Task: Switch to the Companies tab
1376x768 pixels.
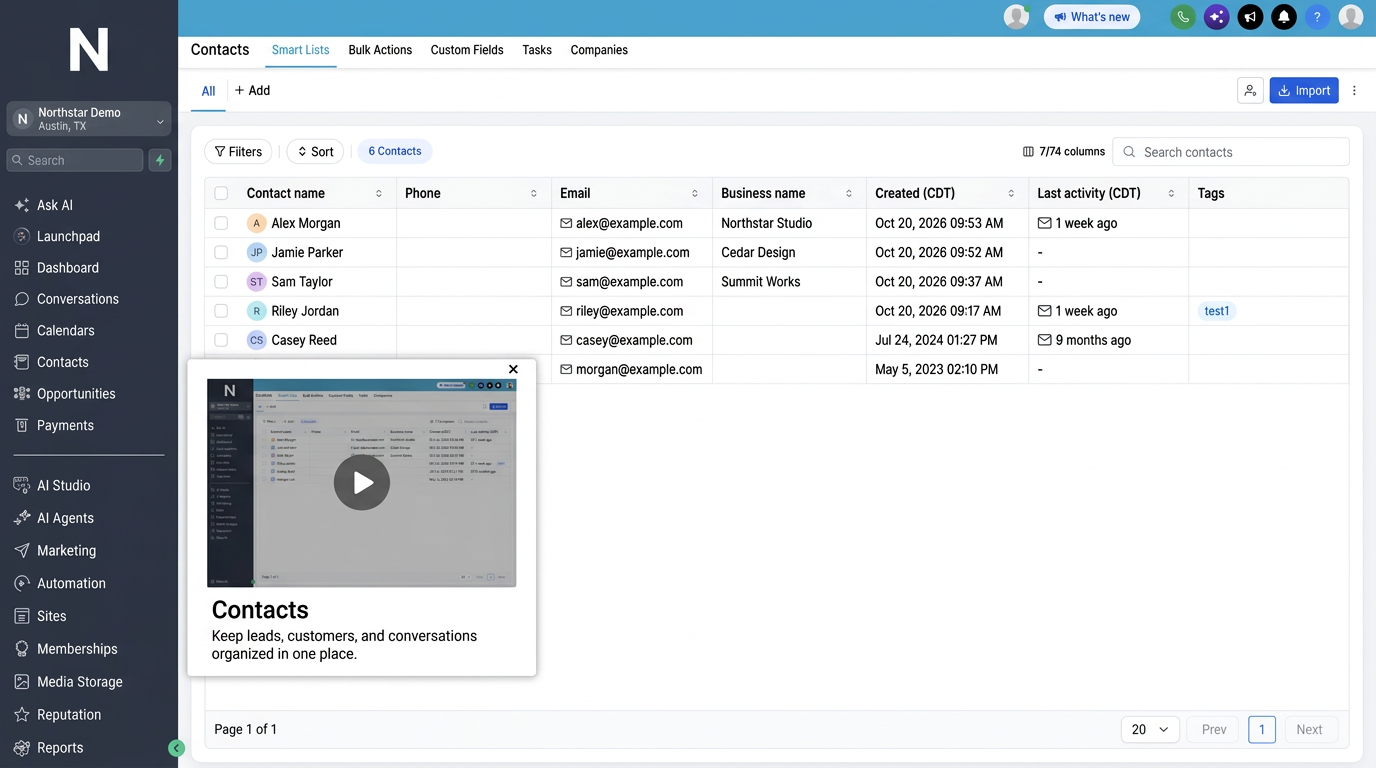Action: 599,50
